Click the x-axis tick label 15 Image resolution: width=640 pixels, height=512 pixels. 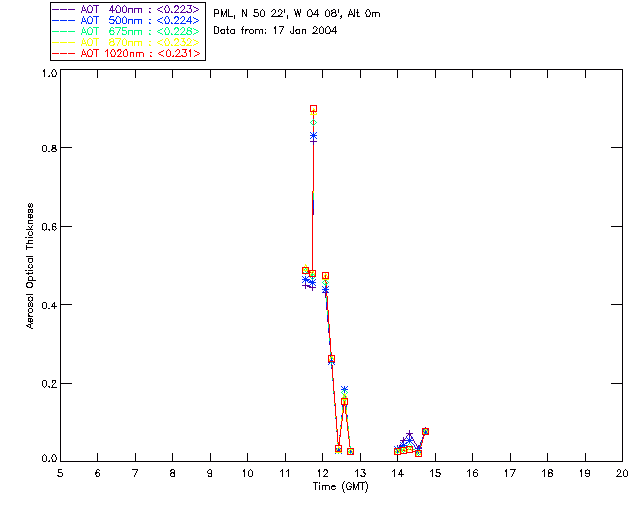click(x=435, y=473)
